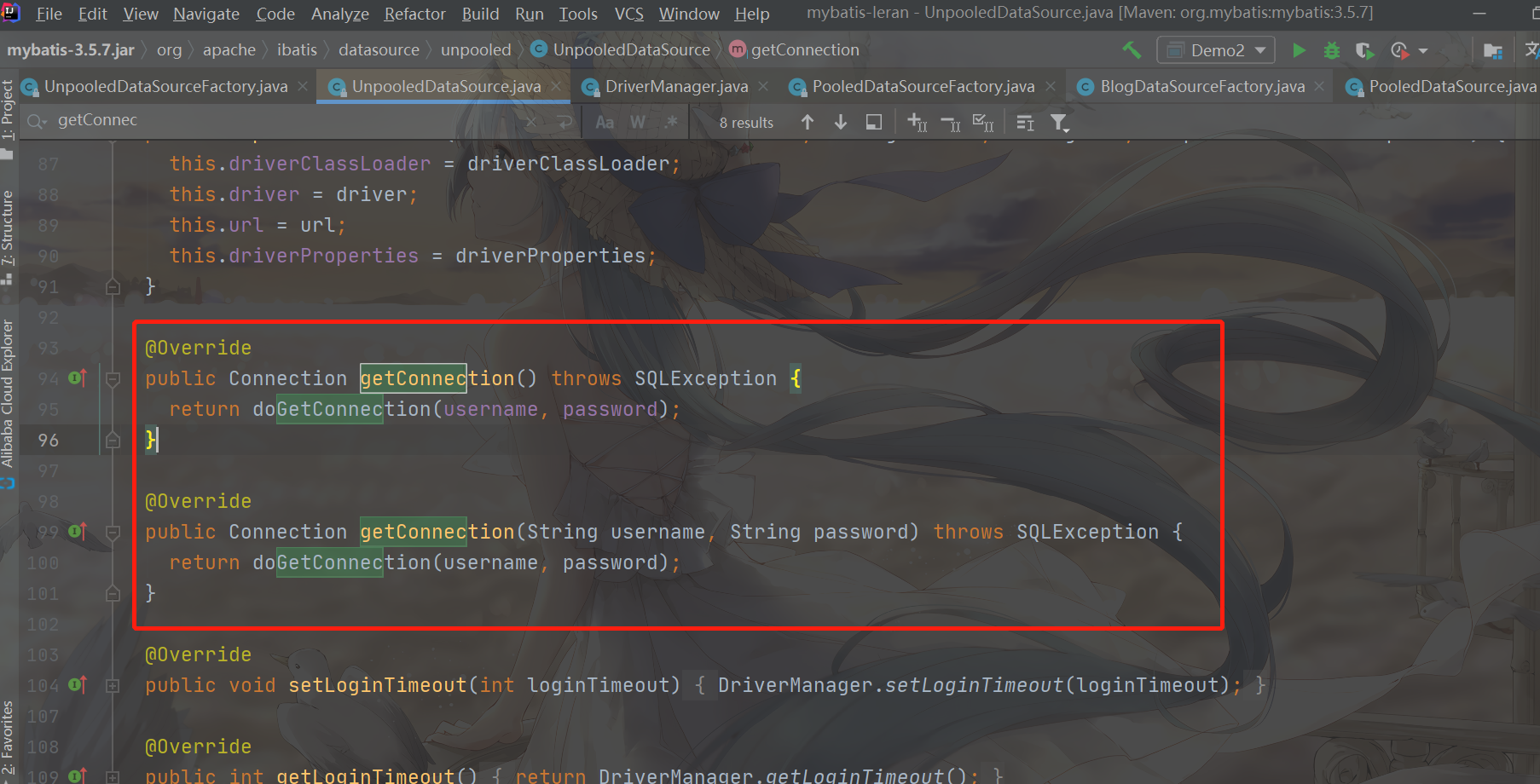
Task: Close the UnpooledDataSourceFactory.java tab
Action: coord(303,86)
